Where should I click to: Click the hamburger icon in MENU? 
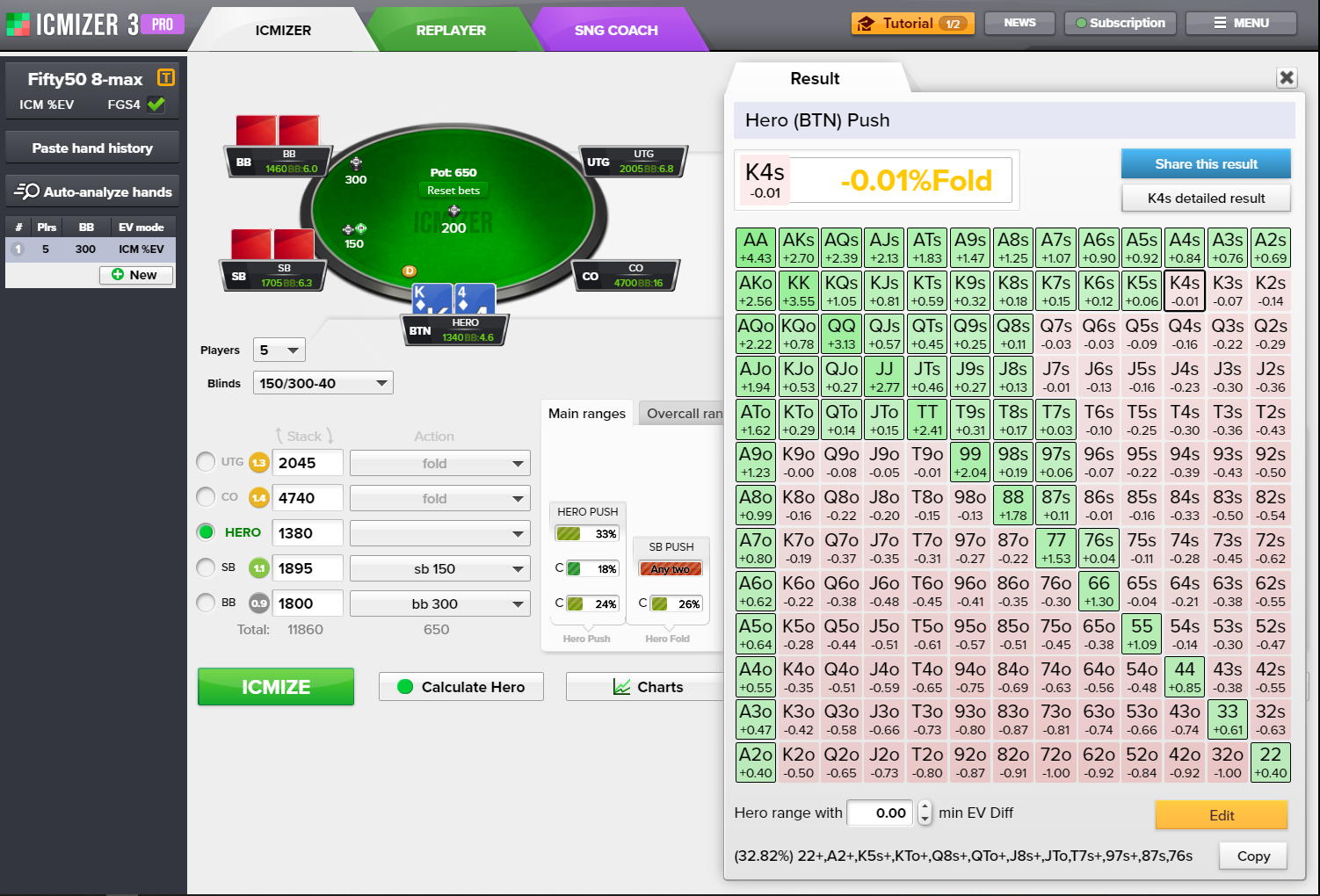[1220, 23]
